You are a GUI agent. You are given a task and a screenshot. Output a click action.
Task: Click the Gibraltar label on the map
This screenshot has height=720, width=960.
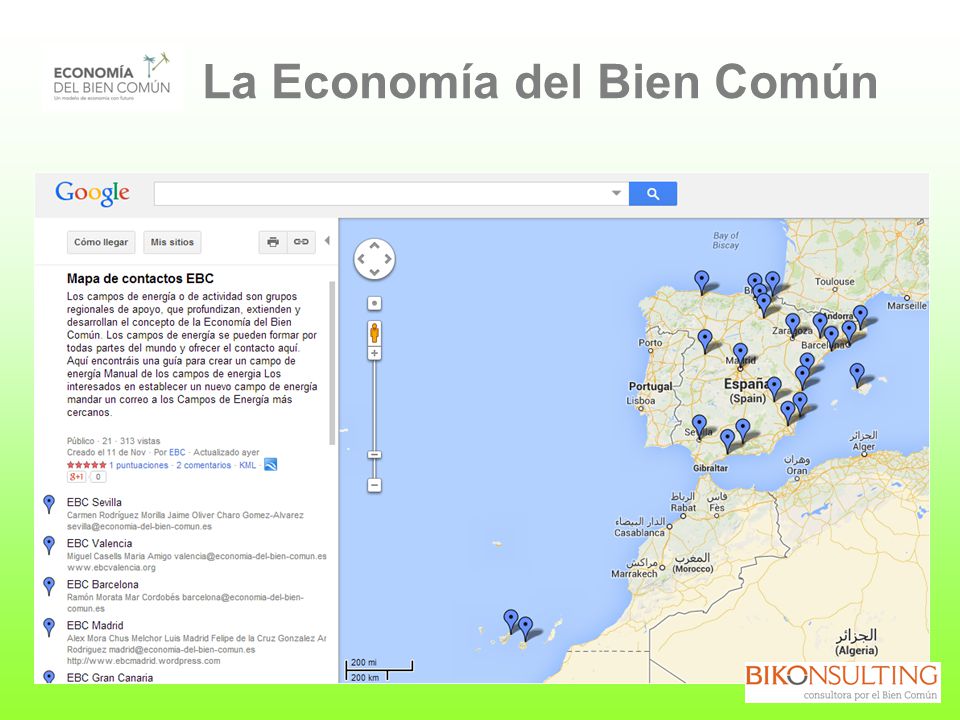[x=710, y=468]
